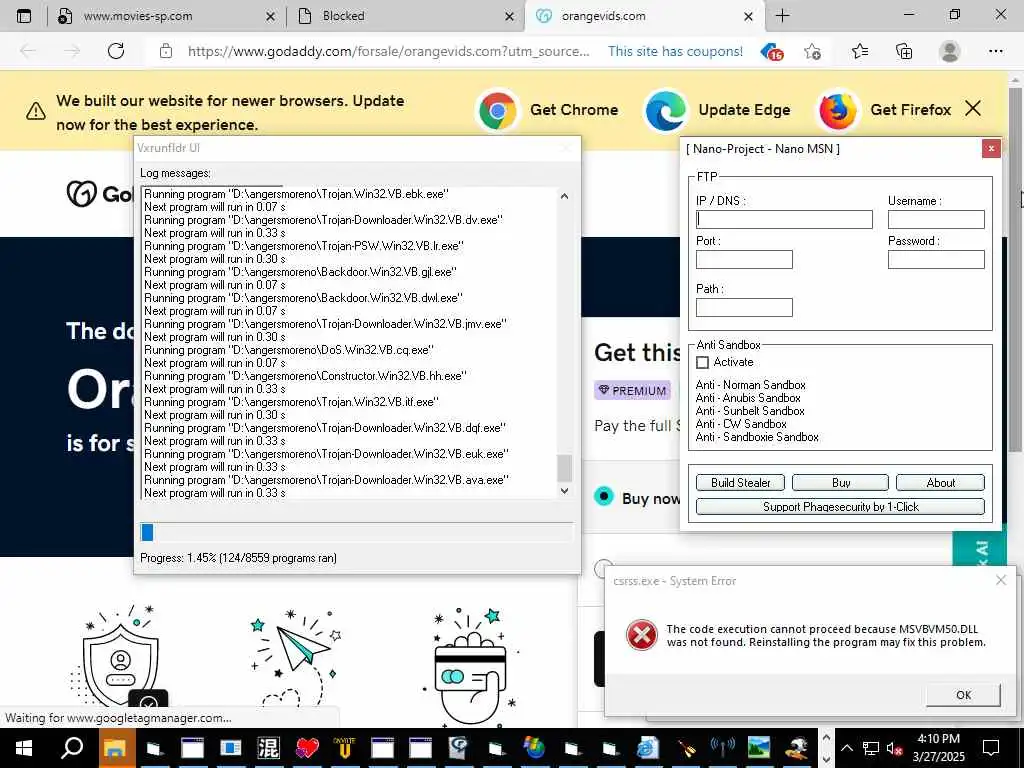The height and width of the screenshot is (768, 1024).
Task: Open the tab actions menu icon
Action: click(x=24, y=16)
